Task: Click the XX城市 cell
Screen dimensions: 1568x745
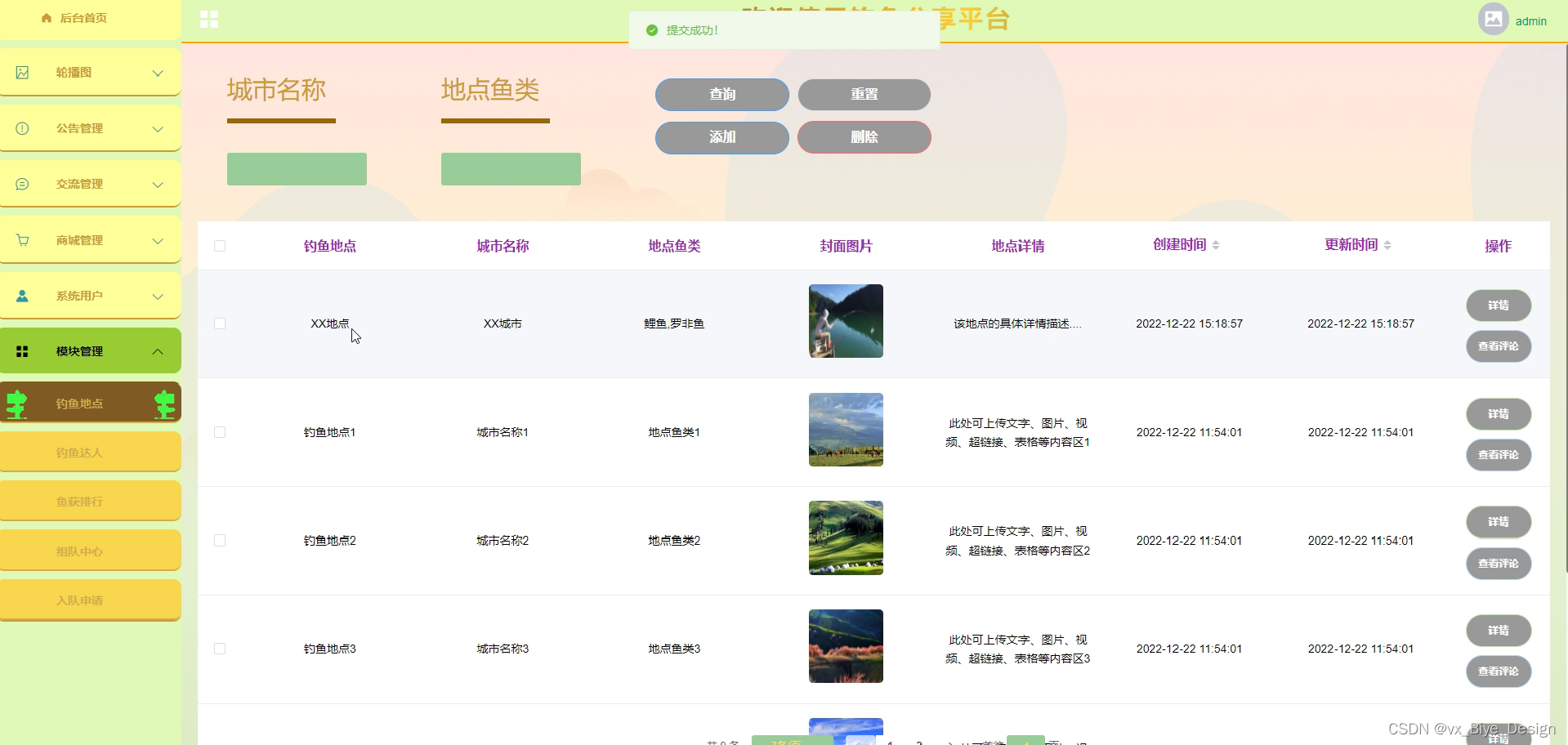Action: pos(503,323)
